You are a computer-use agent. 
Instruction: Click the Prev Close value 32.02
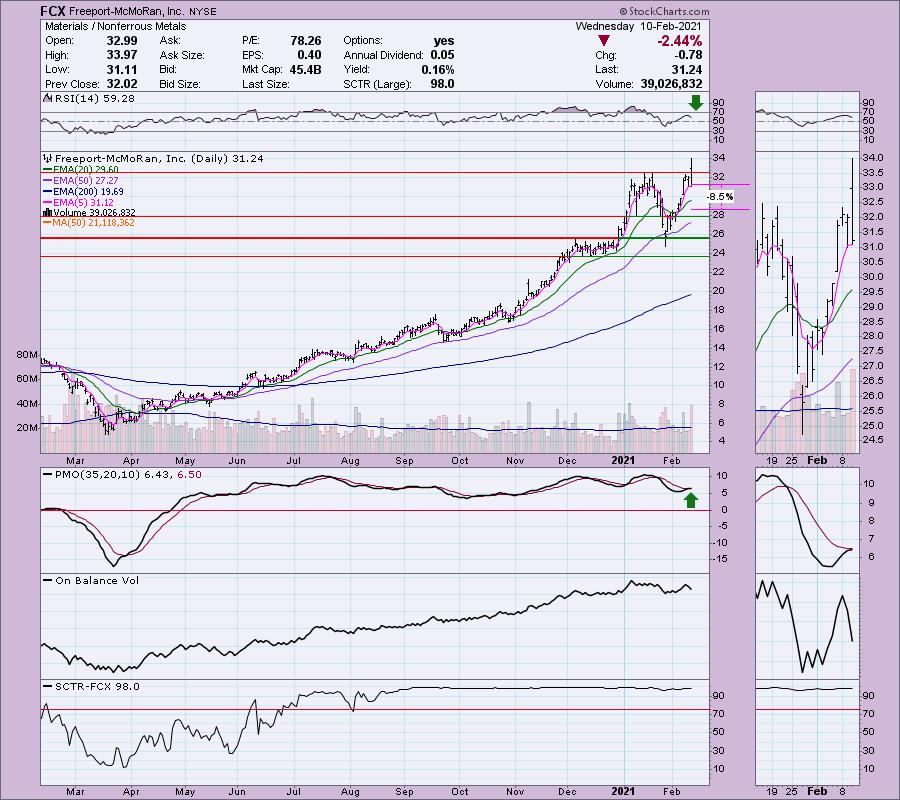point(122,84)
